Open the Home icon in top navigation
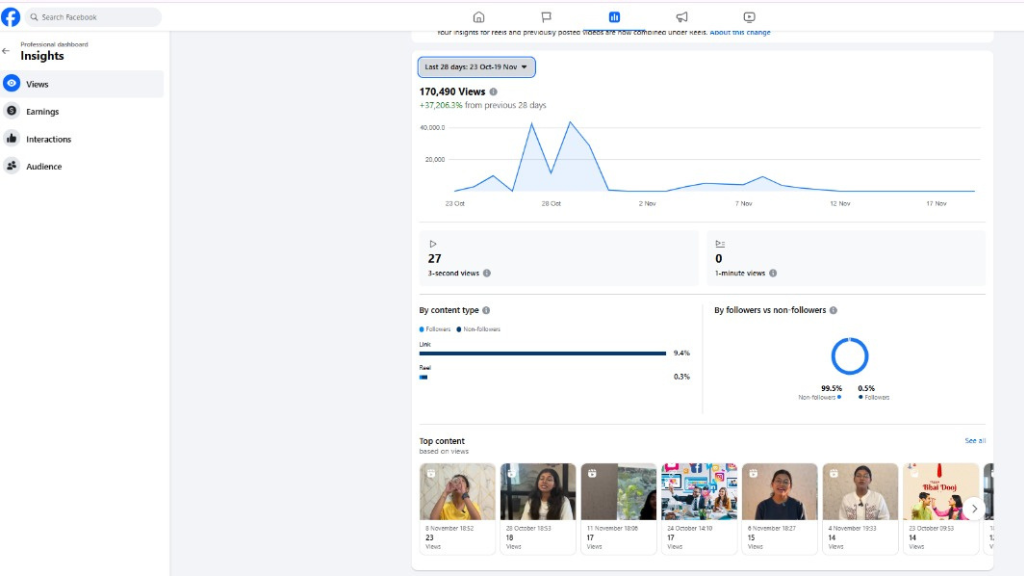 478,17
